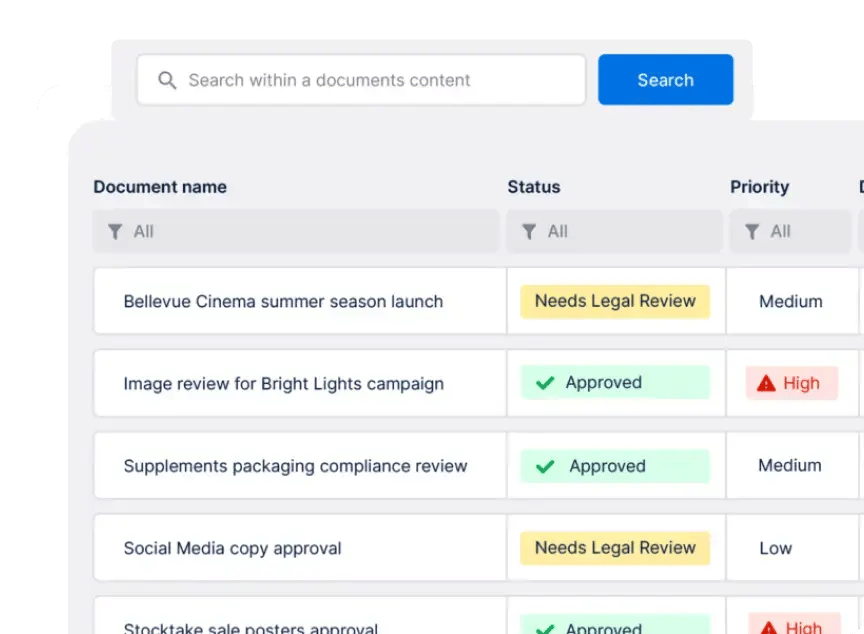Open Bellevue Cinema summer season launch document
The height and width of the screenshot is (634, 864).
[x=283, y=302]
